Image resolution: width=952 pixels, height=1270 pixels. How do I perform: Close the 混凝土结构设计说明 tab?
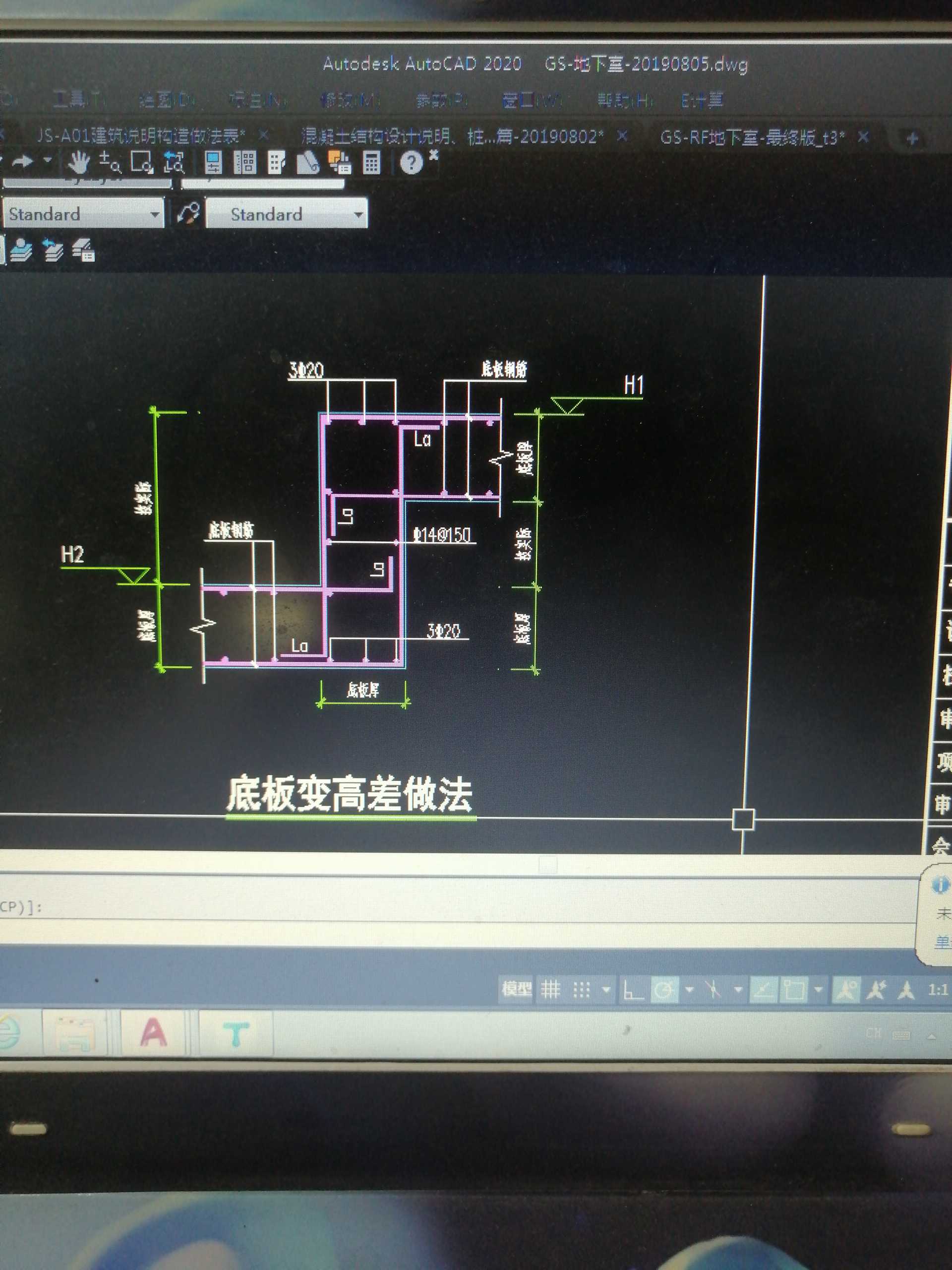622,136
